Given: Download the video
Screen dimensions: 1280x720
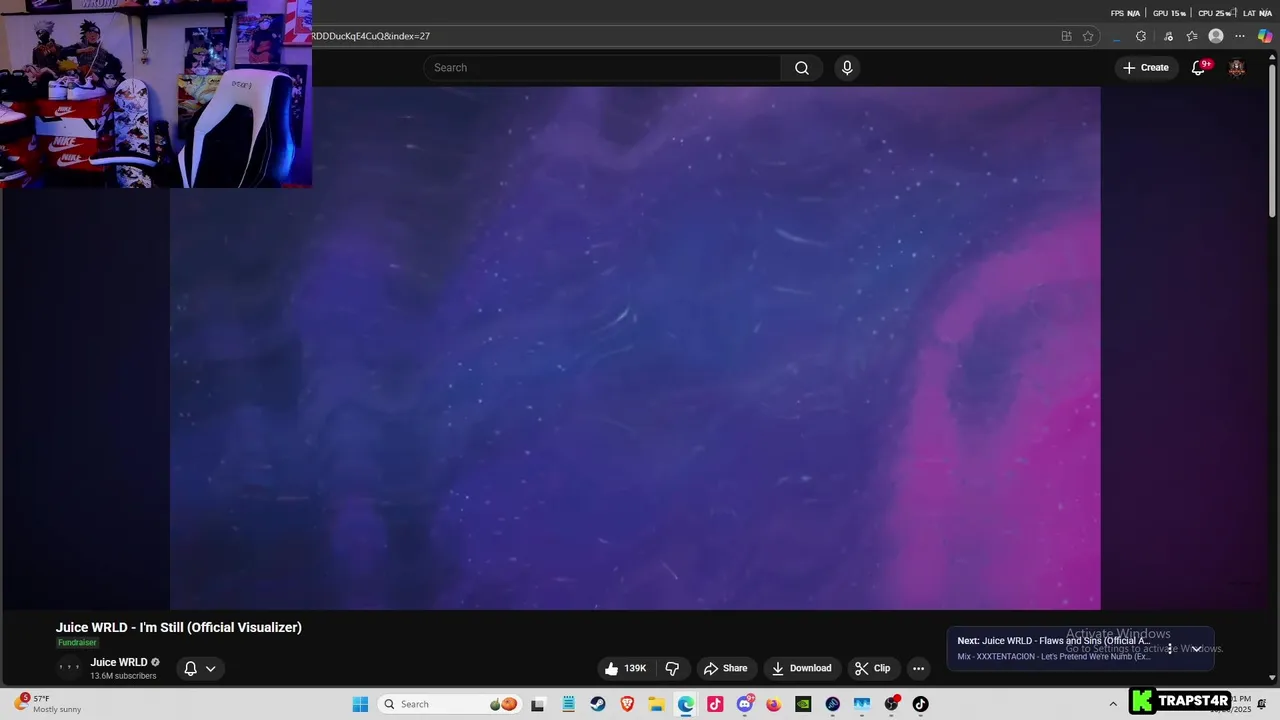Looking at the screenshot, I should (x=801, y=668).
